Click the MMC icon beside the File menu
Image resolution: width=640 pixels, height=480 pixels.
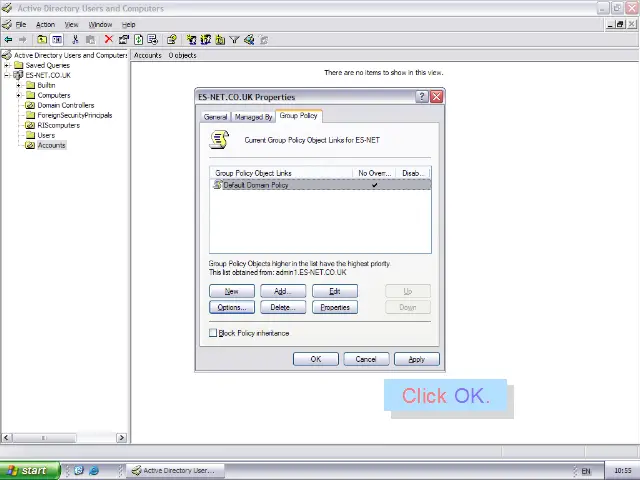pos(7,24)
